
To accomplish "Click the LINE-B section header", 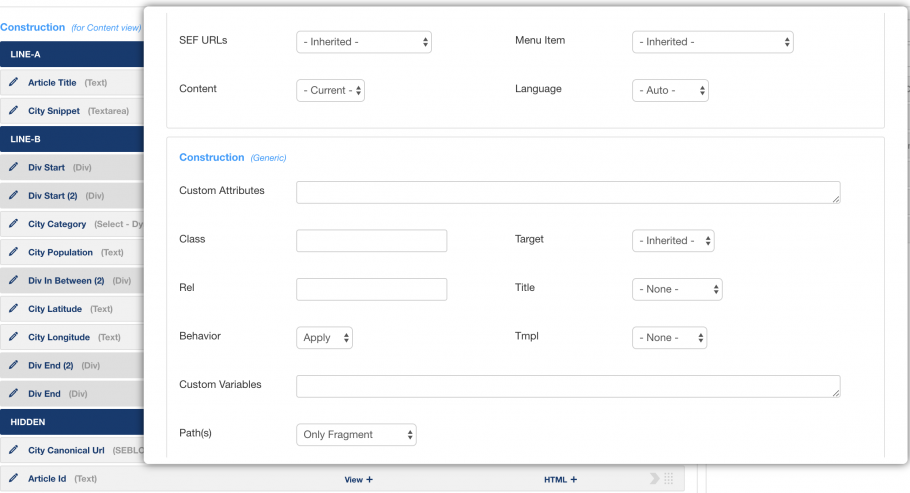I will [72, 139].
